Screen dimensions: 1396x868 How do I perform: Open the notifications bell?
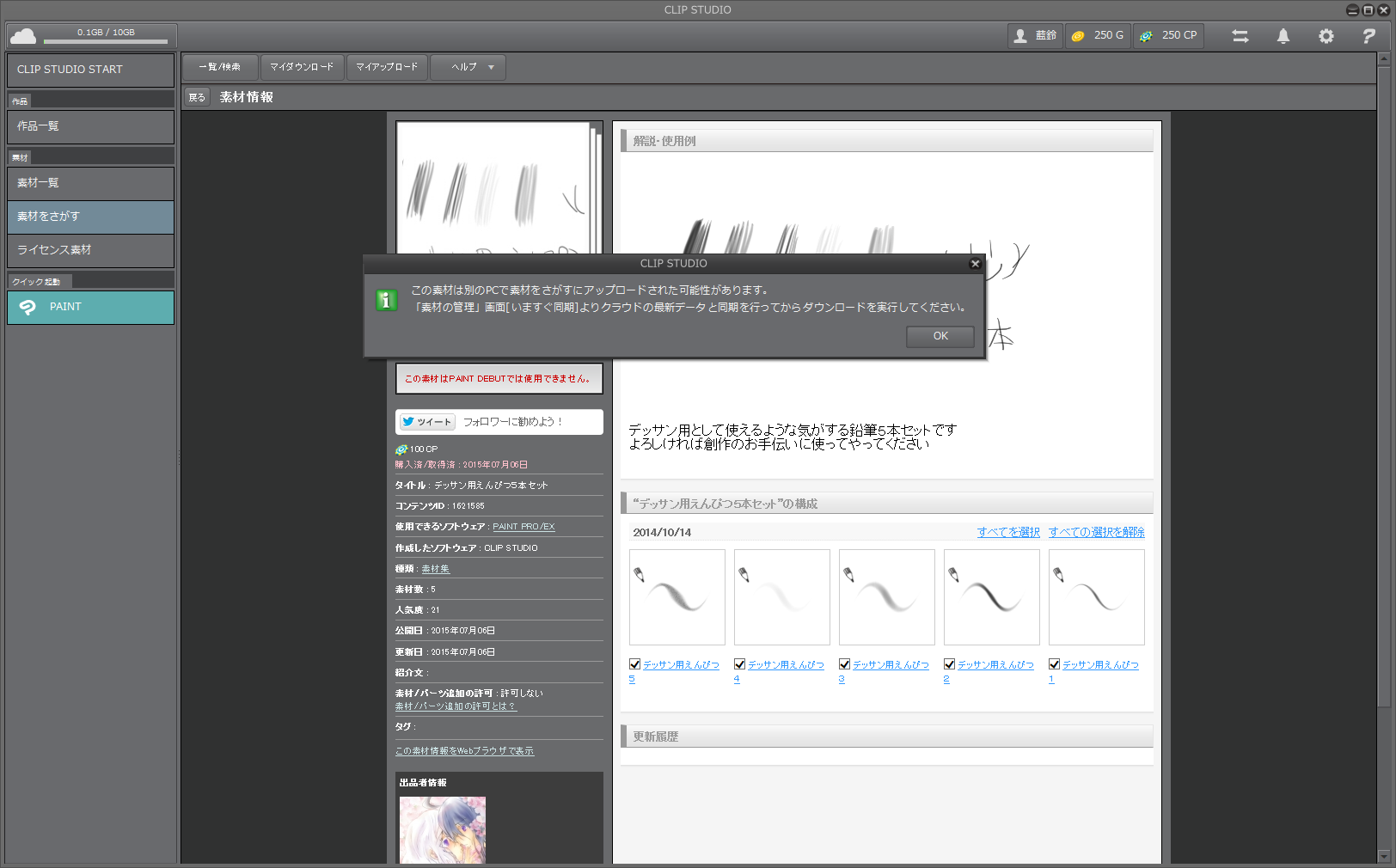[1283, 36]
